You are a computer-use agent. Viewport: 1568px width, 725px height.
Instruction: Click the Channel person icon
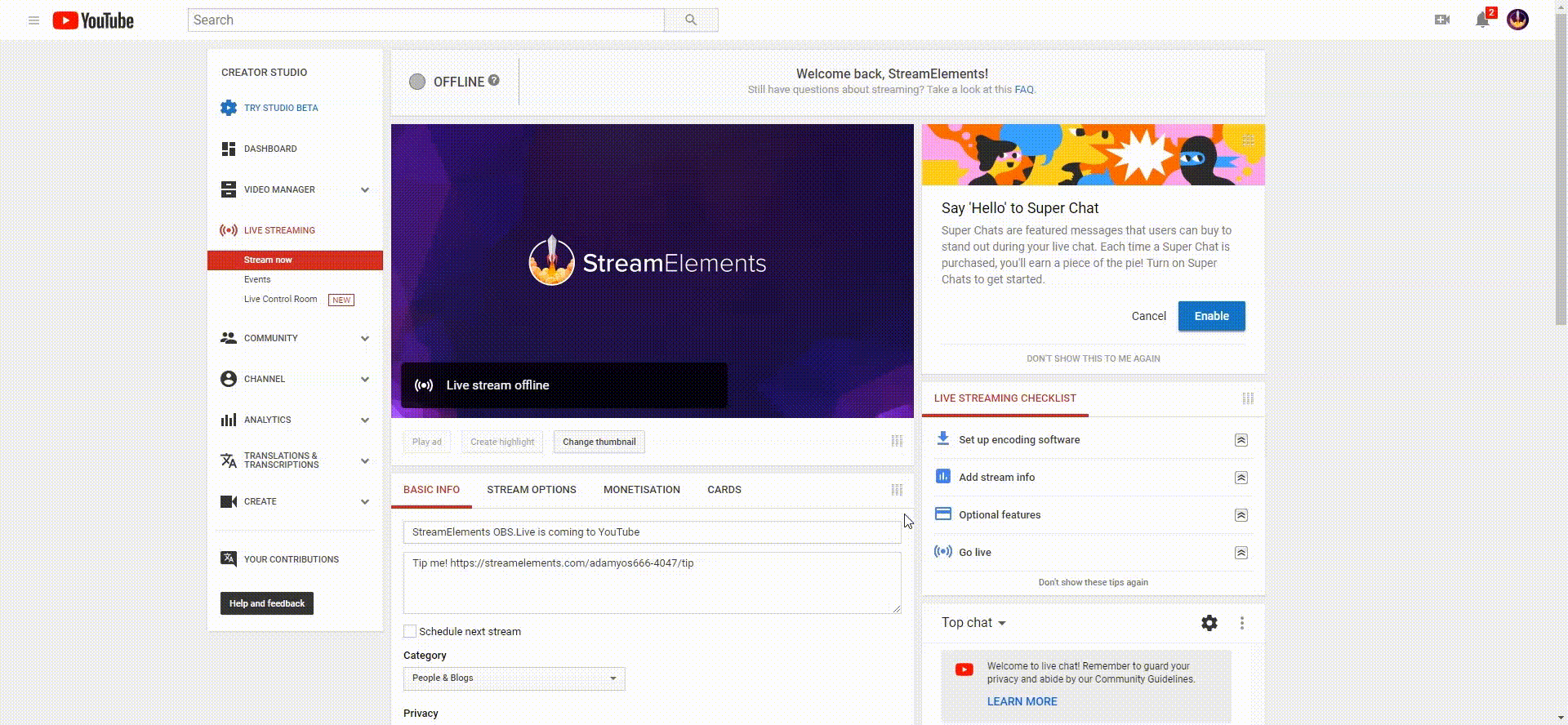(x=229, y=379)
